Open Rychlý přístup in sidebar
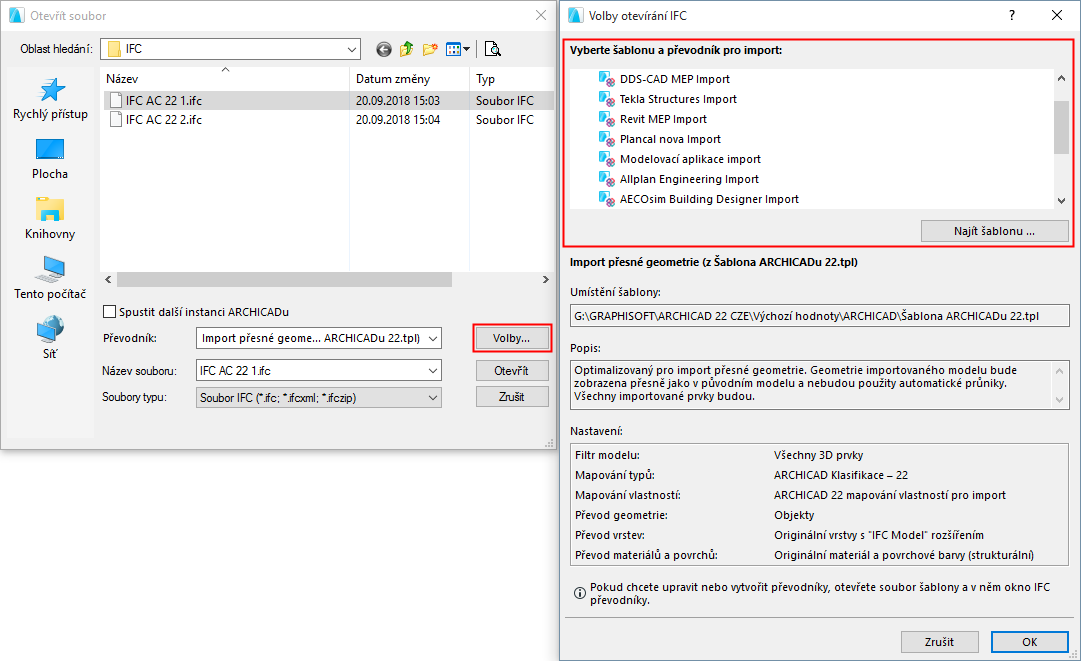 pos(50,99)
